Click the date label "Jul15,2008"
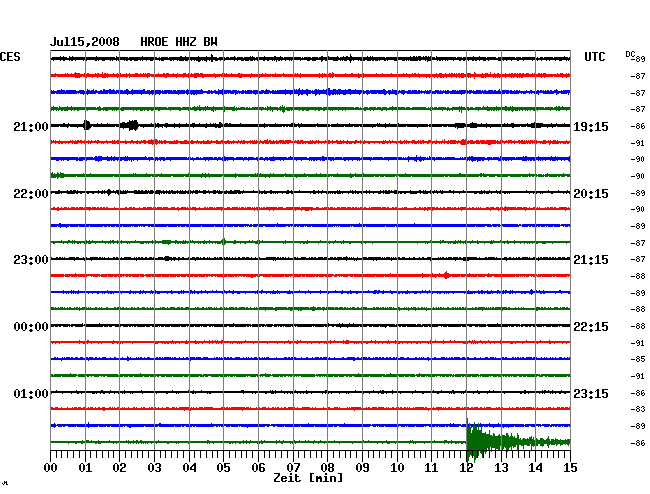 point(85,42)
